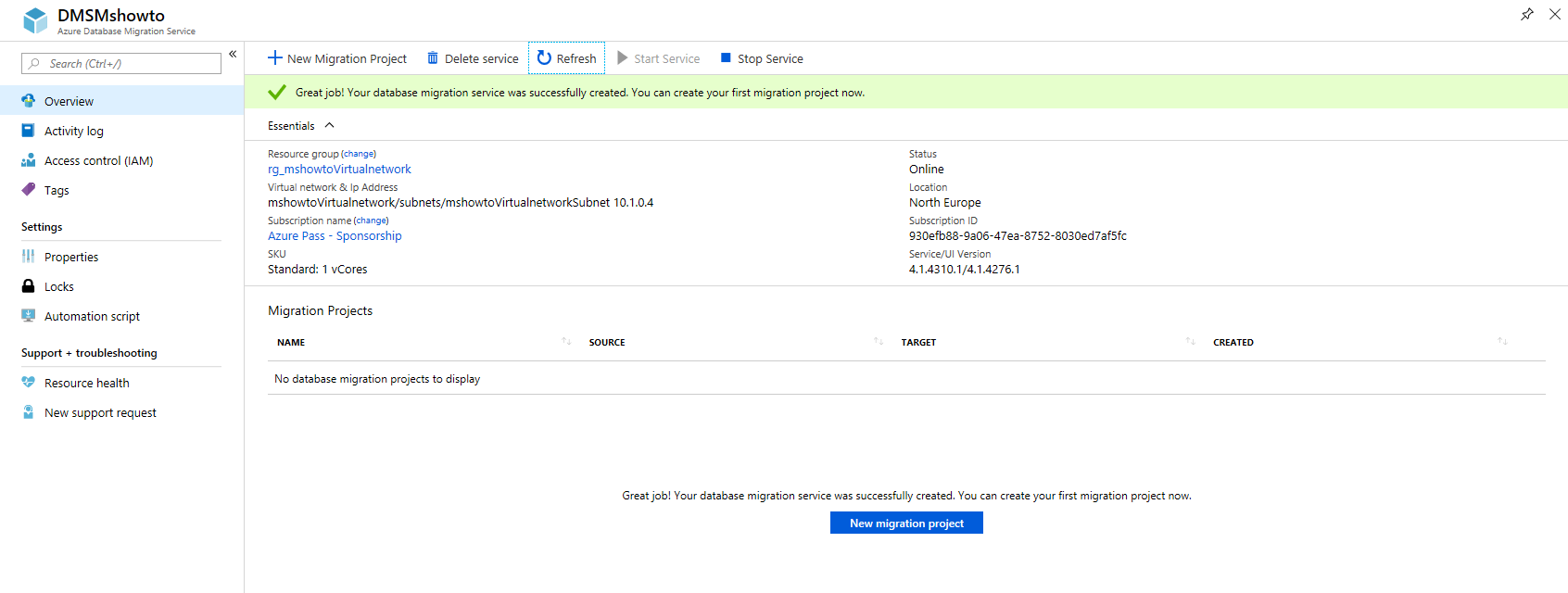
Task: Click change link beside Subscription name
Action: (x=372, y=221)
